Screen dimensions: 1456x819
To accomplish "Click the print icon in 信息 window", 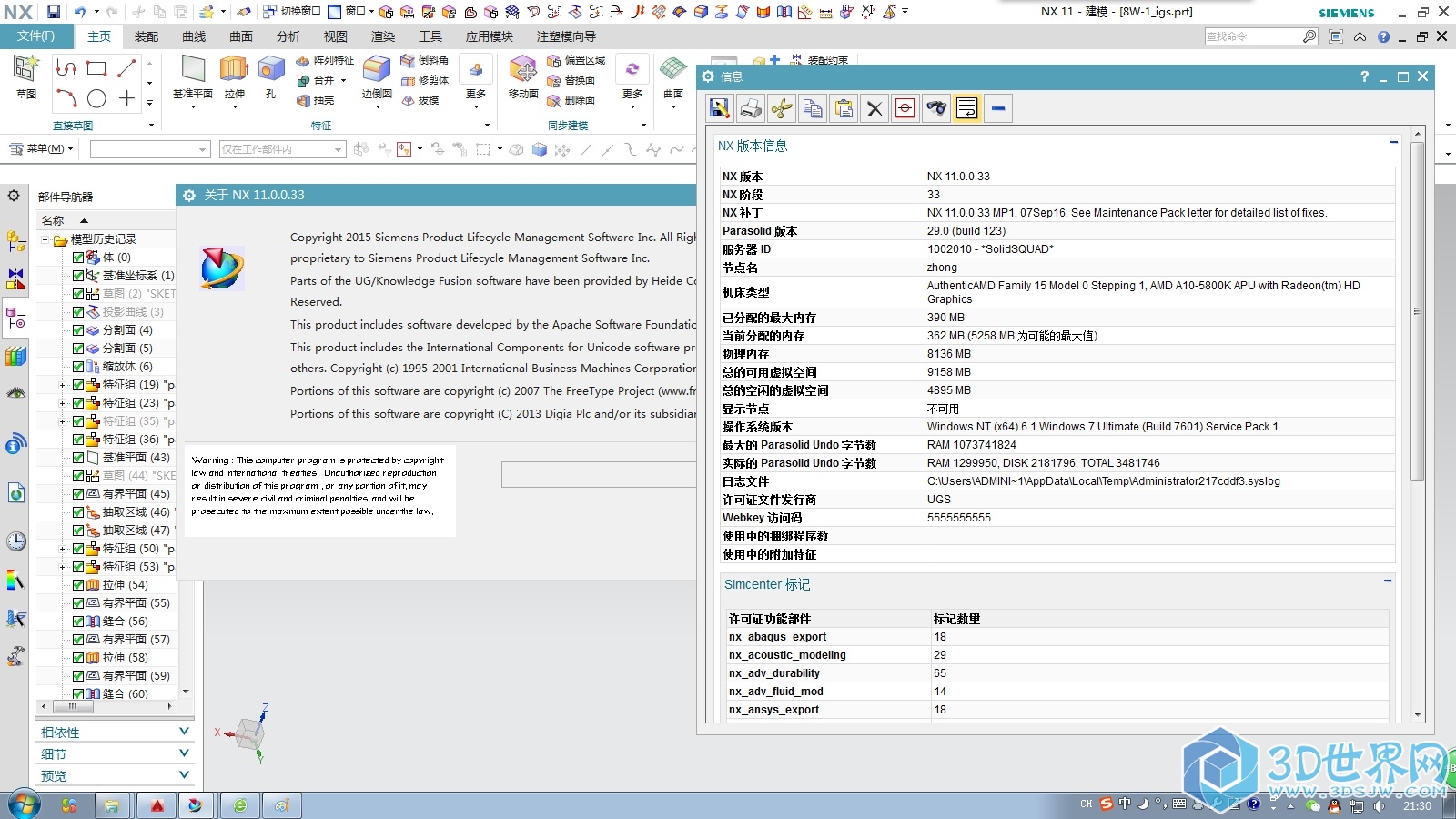I will click(751, 108).
